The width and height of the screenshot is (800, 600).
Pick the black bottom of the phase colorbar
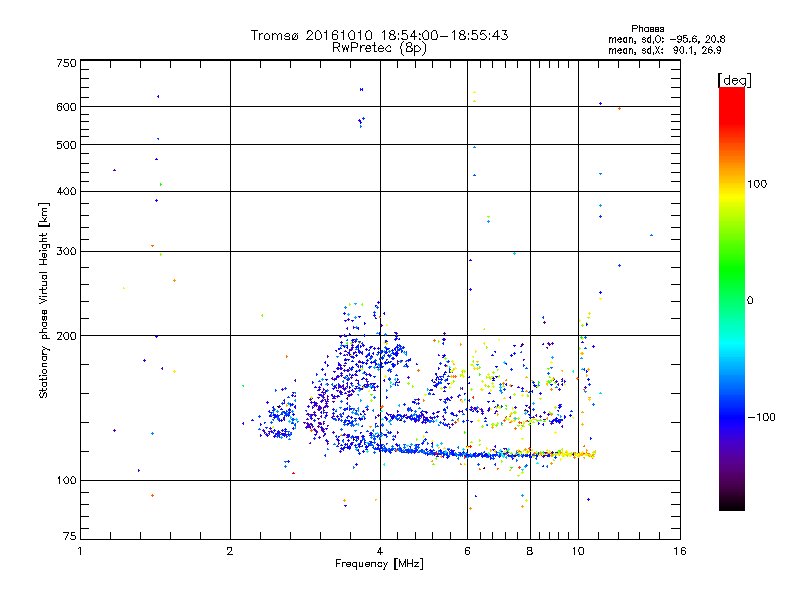pos(732,503)
